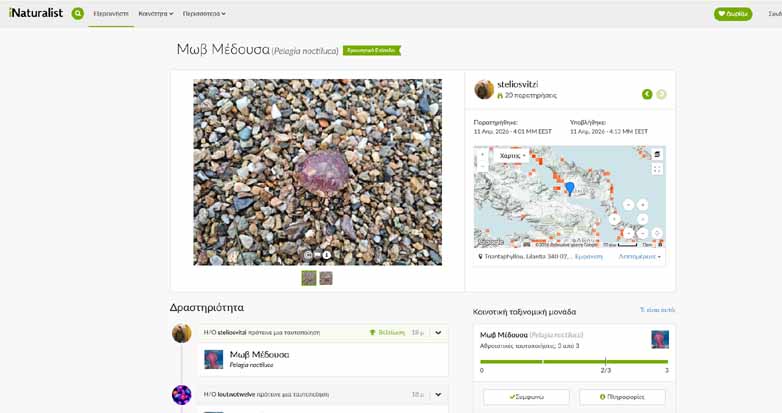Select the second photo thumbnail
Image resolution: width=782 pixels, height=413 pixels.
point(326,278)
